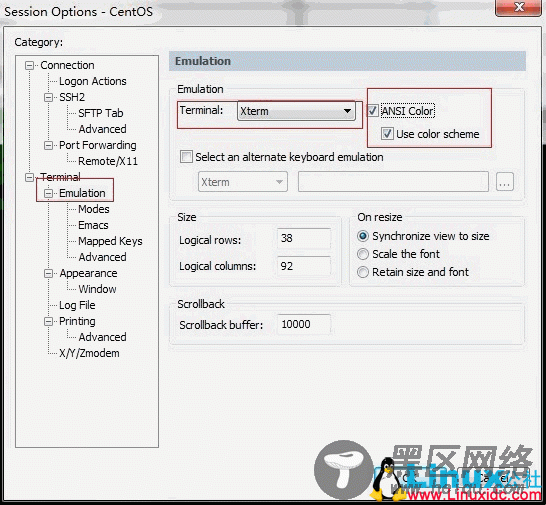Select X/Y/Zmodem category
Screen dimensions: 546x505
point(89,354)
